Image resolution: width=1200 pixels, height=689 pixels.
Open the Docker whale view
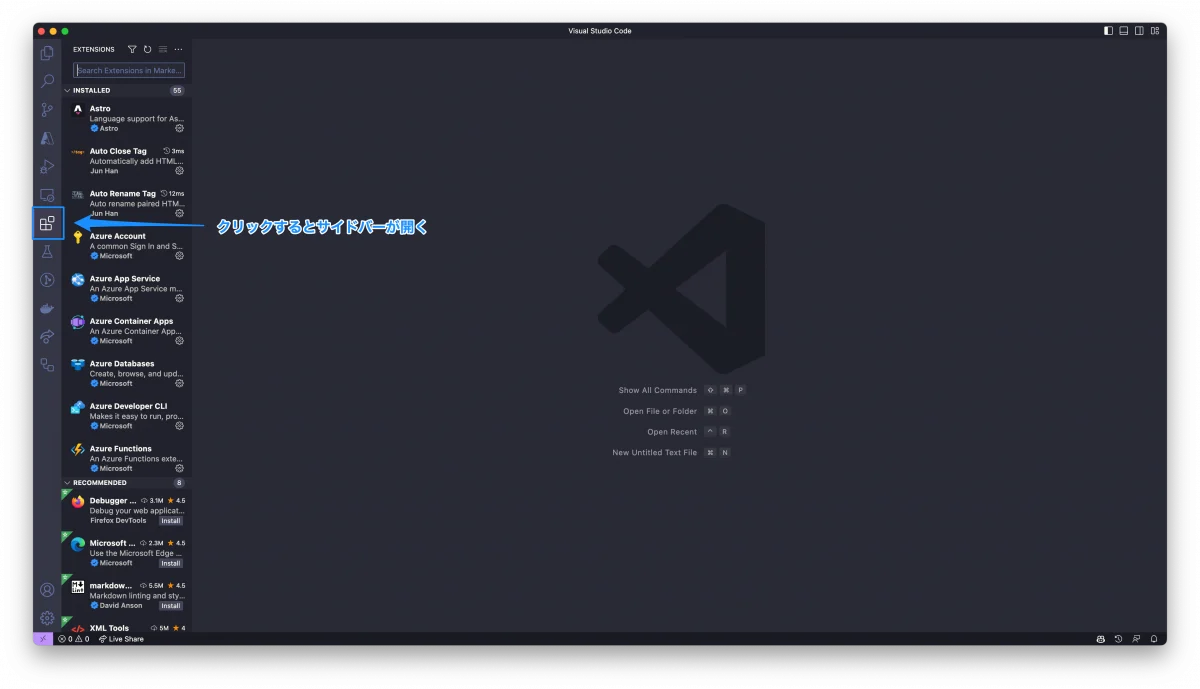point(47,309)
